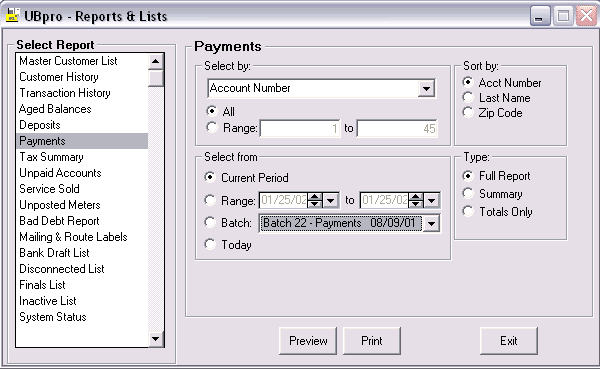
Task: Select the Today radio button
Action: coord(210,244)
